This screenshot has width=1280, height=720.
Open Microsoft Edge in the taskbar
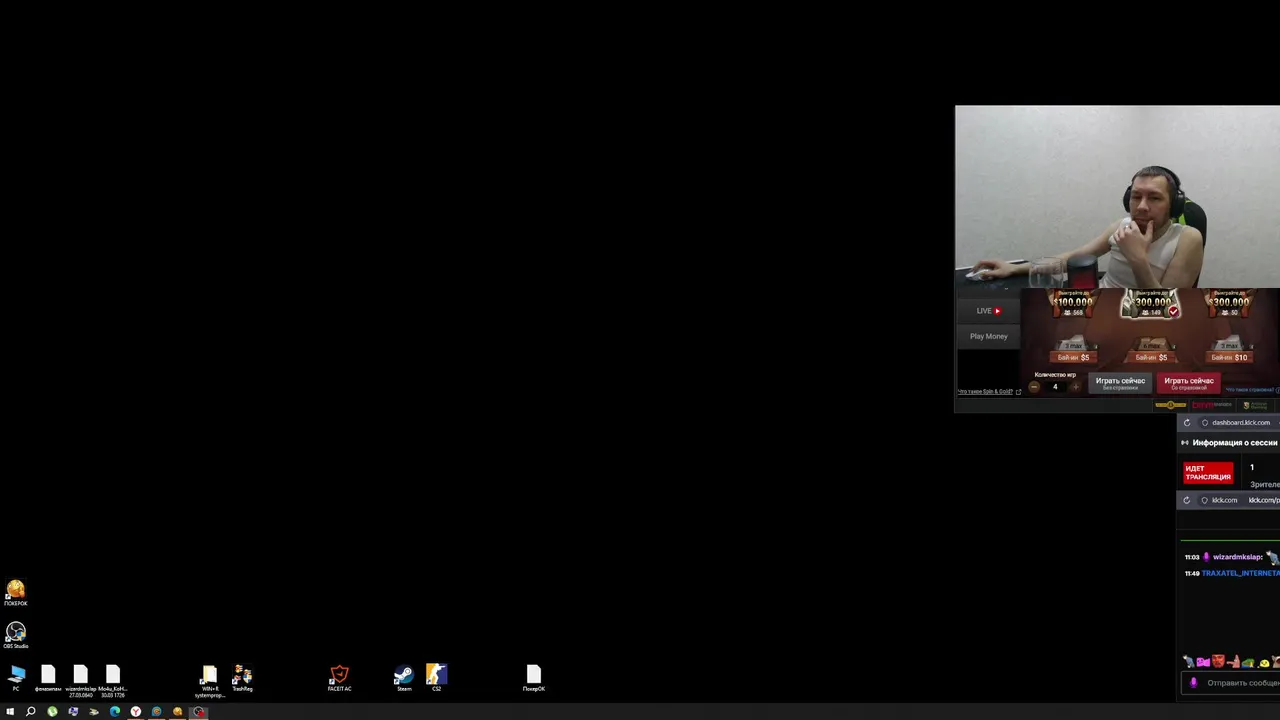tap(115, 712)
